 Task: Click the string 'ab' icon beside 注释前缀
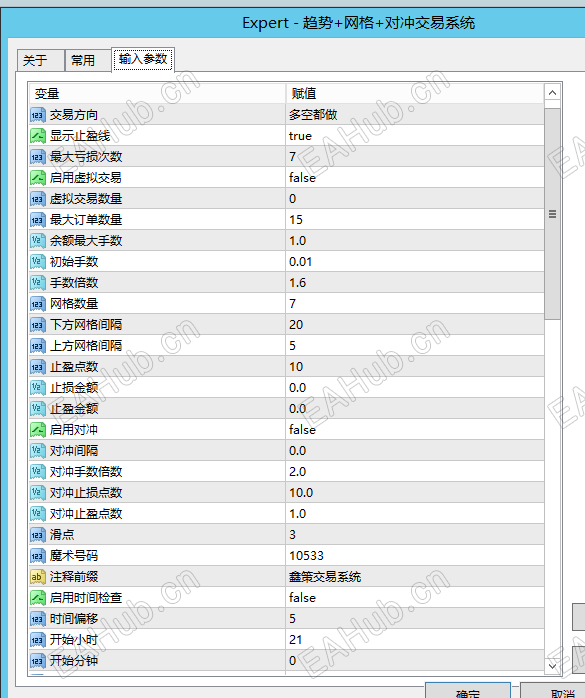(38, 577)
